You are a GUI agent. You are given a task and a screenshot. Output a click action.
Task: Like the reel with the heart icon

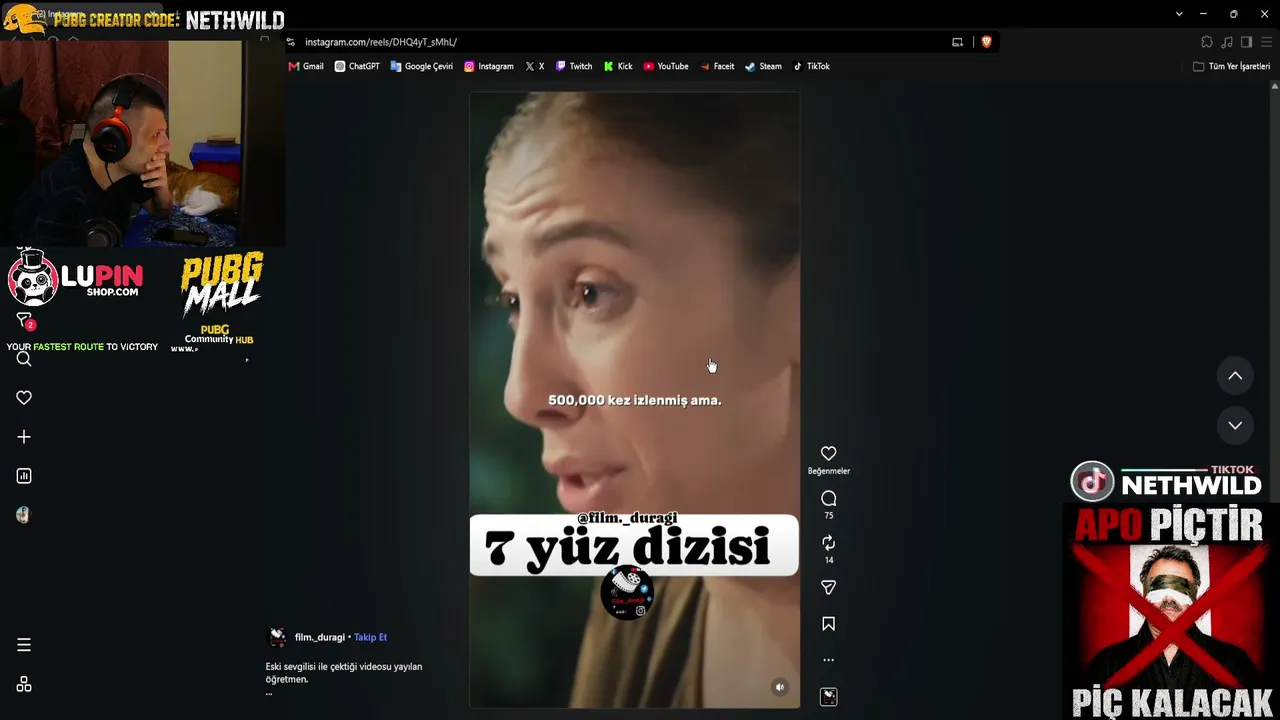[828, 453]
